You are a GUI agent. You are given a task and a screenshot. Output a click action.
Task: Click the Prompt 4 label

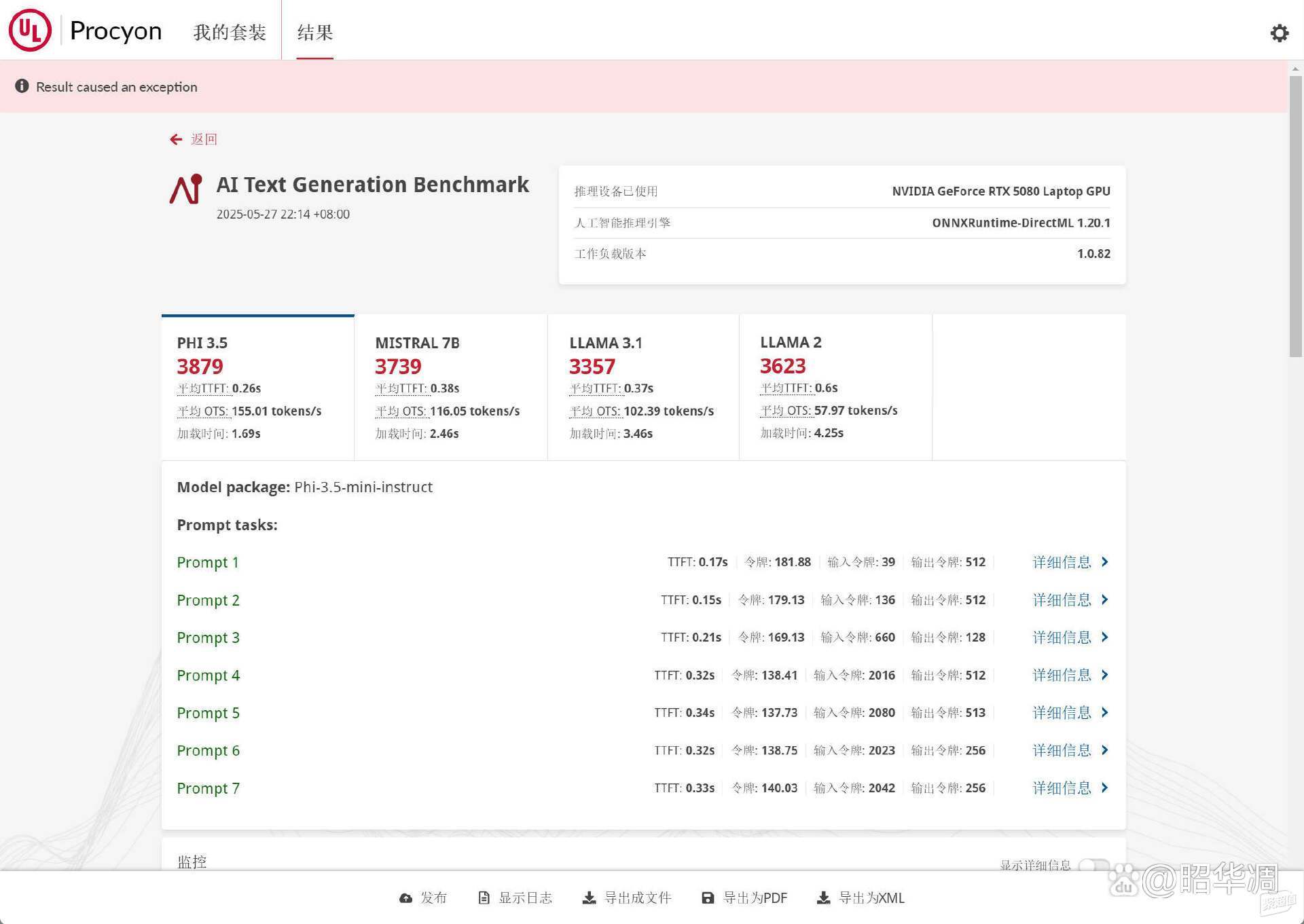(208, 676)
